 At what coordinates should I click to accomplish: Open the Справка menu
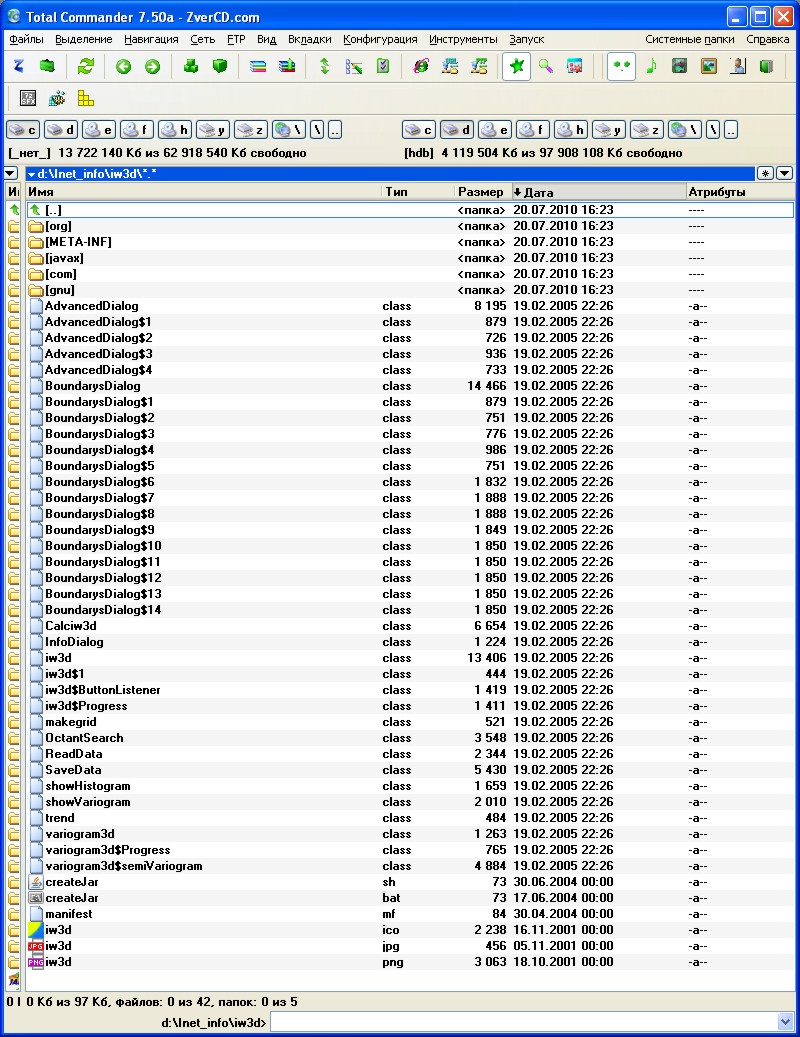[x=768, y=40]
